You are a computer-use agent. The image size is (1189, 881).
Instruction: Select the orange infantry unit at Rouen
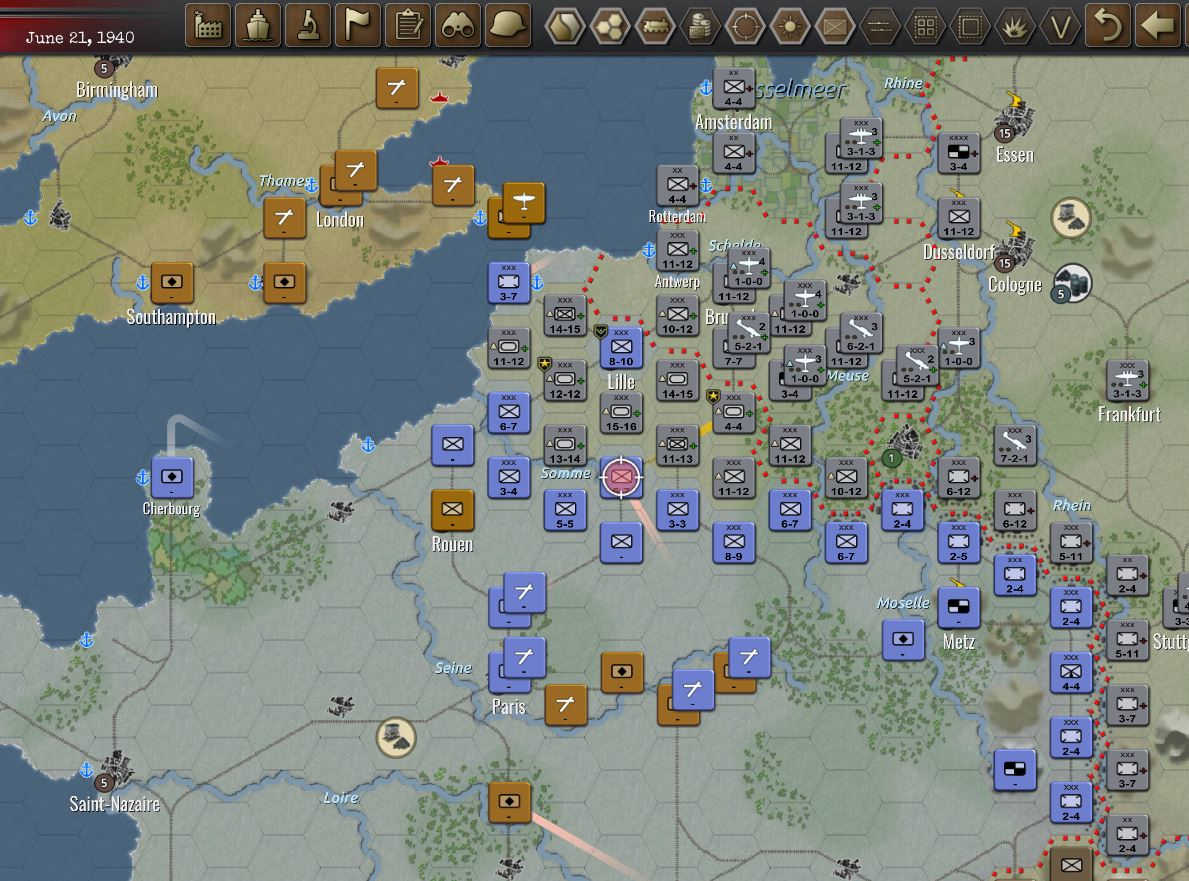point(453,510)
